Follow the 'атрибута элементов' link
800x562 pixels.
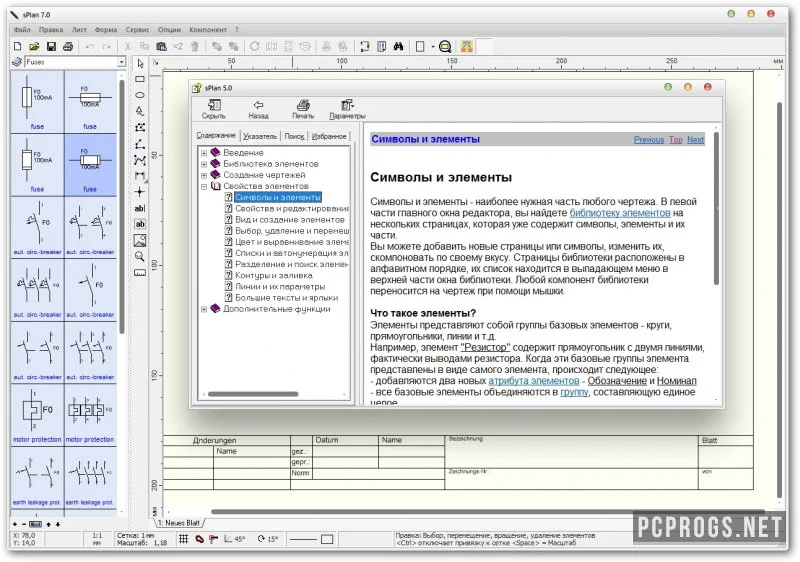(x=534, y=381)
